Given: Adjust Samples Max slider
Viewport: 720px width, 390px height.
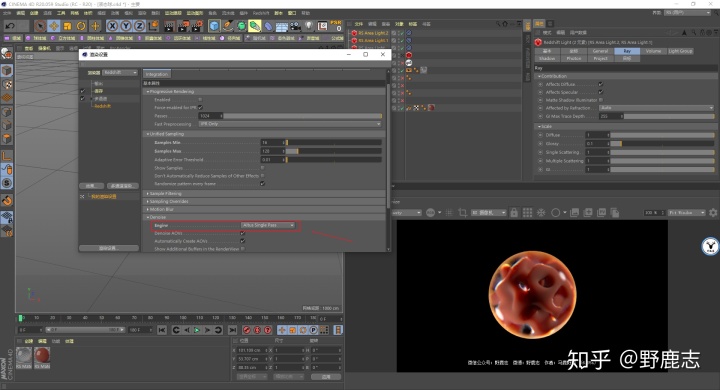Looking at the screenshot, I should (333, 151).
